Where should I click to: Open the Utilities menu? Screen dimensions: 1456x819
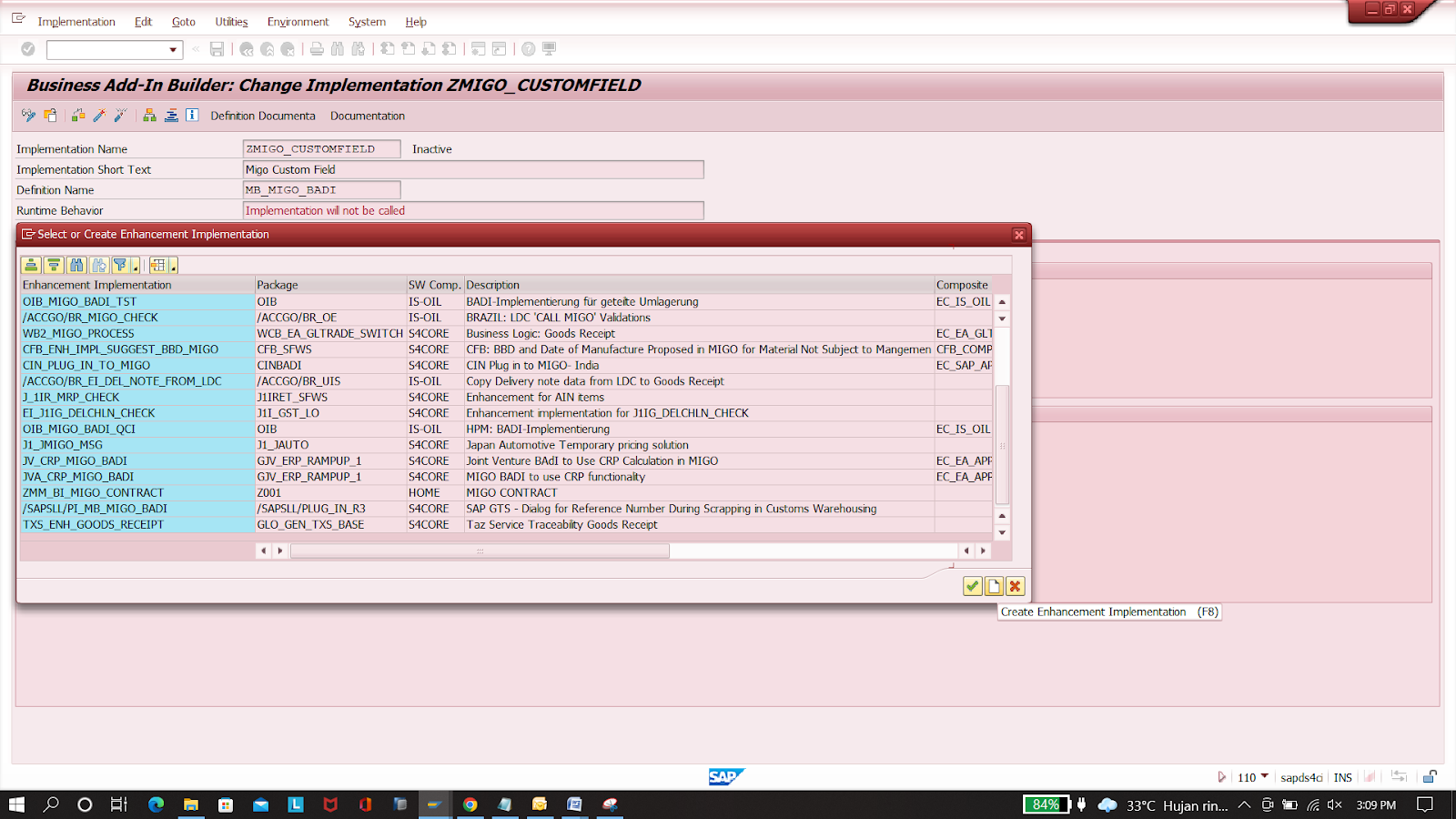point(231,22)
